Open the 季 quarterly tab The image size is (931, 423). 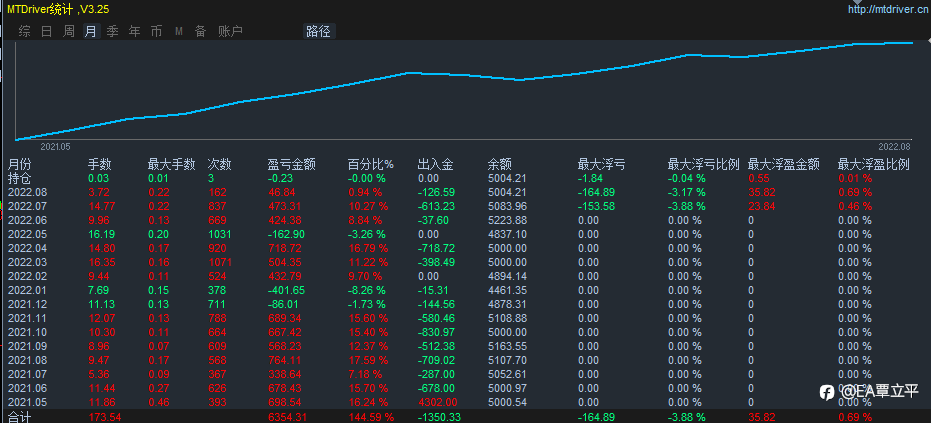(112, 31)
